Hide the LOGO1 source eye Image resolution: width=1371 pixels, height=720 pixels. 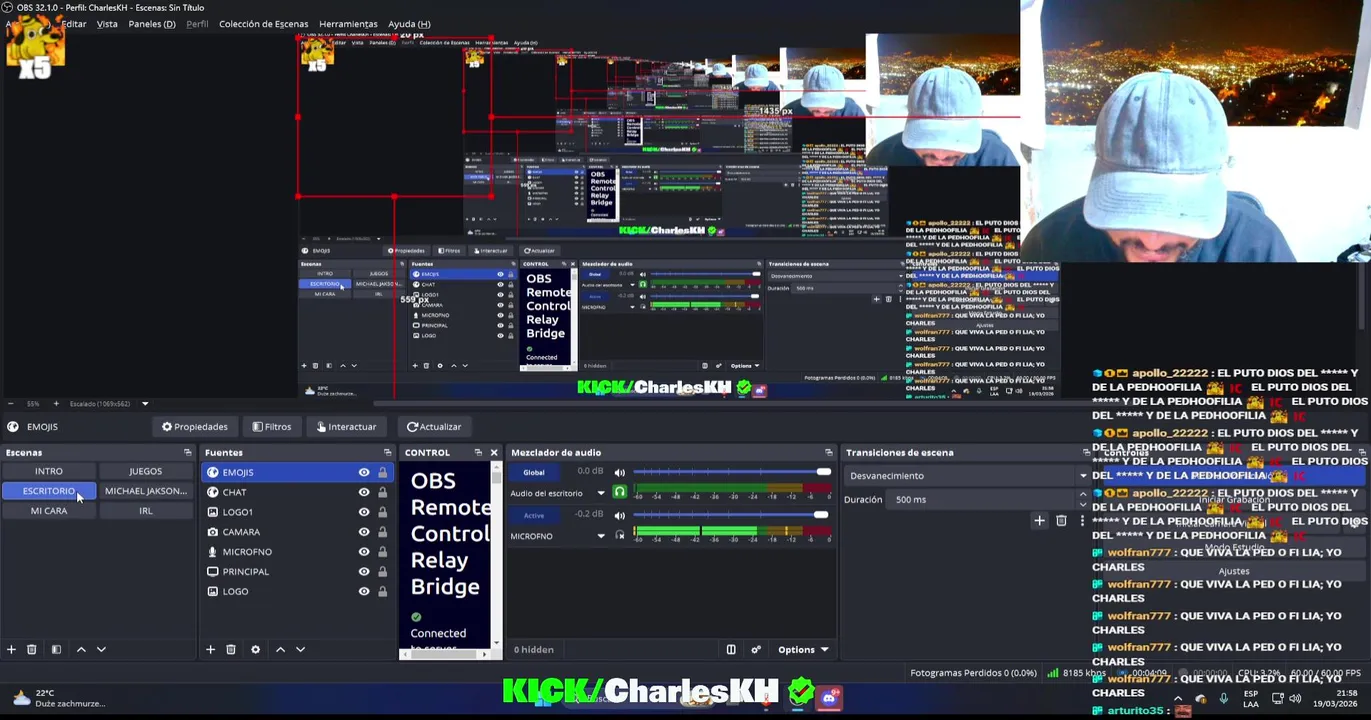(x=364, y=512)
